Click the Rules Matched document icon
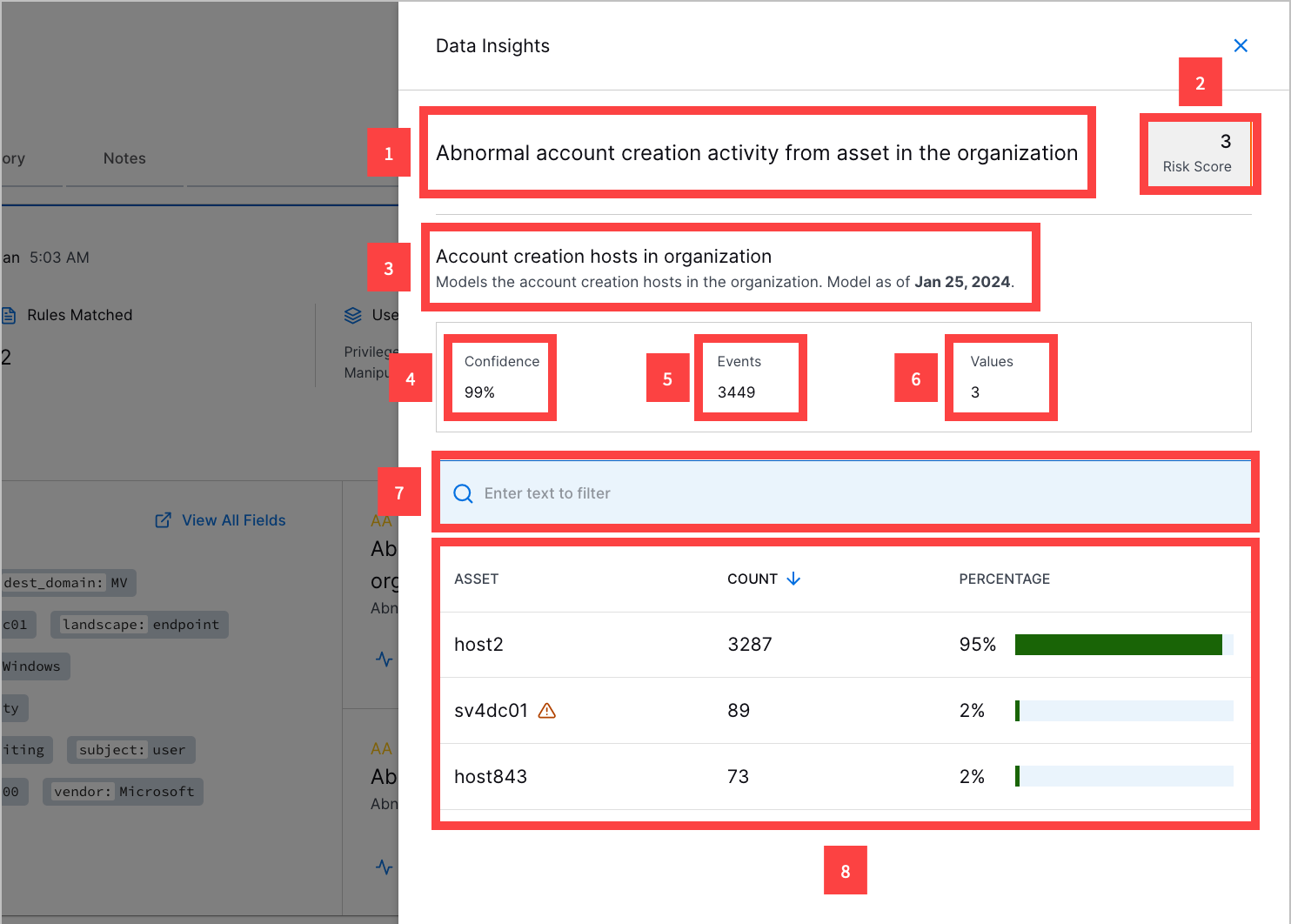This screenshot has width=1291, height=924. pos(9,315)
